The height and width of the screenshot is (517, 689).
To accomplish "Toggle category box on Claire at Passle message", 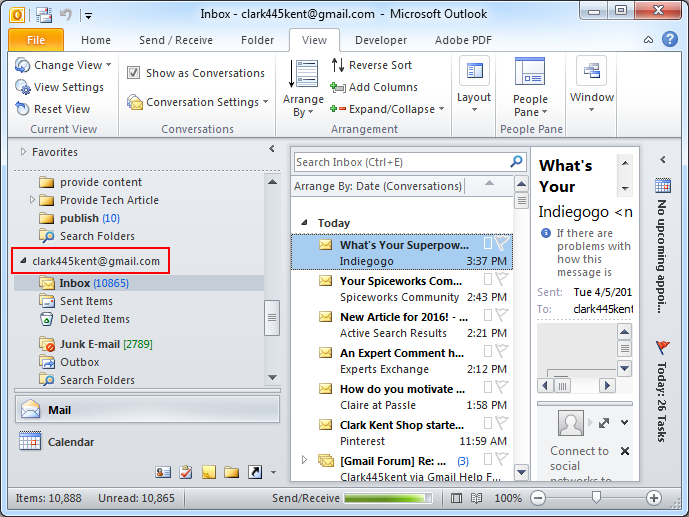I will pos(488,387).
